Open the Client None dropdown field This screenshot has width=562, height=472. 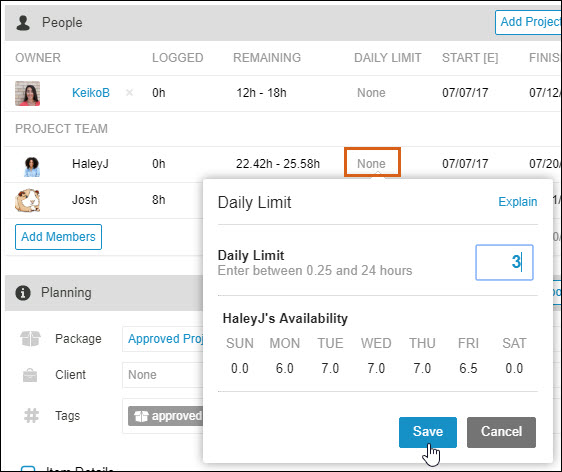163,375
